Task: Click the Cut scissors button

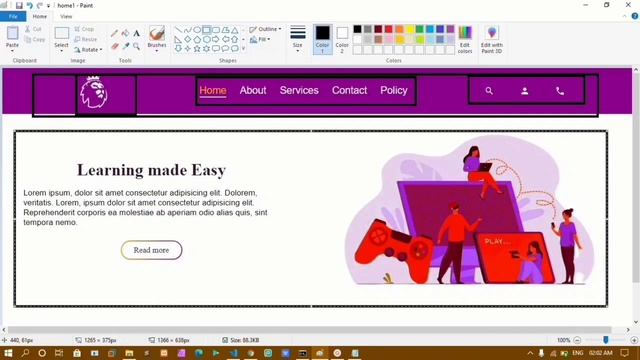Action: pyautogui.click(x=33, y=29)
